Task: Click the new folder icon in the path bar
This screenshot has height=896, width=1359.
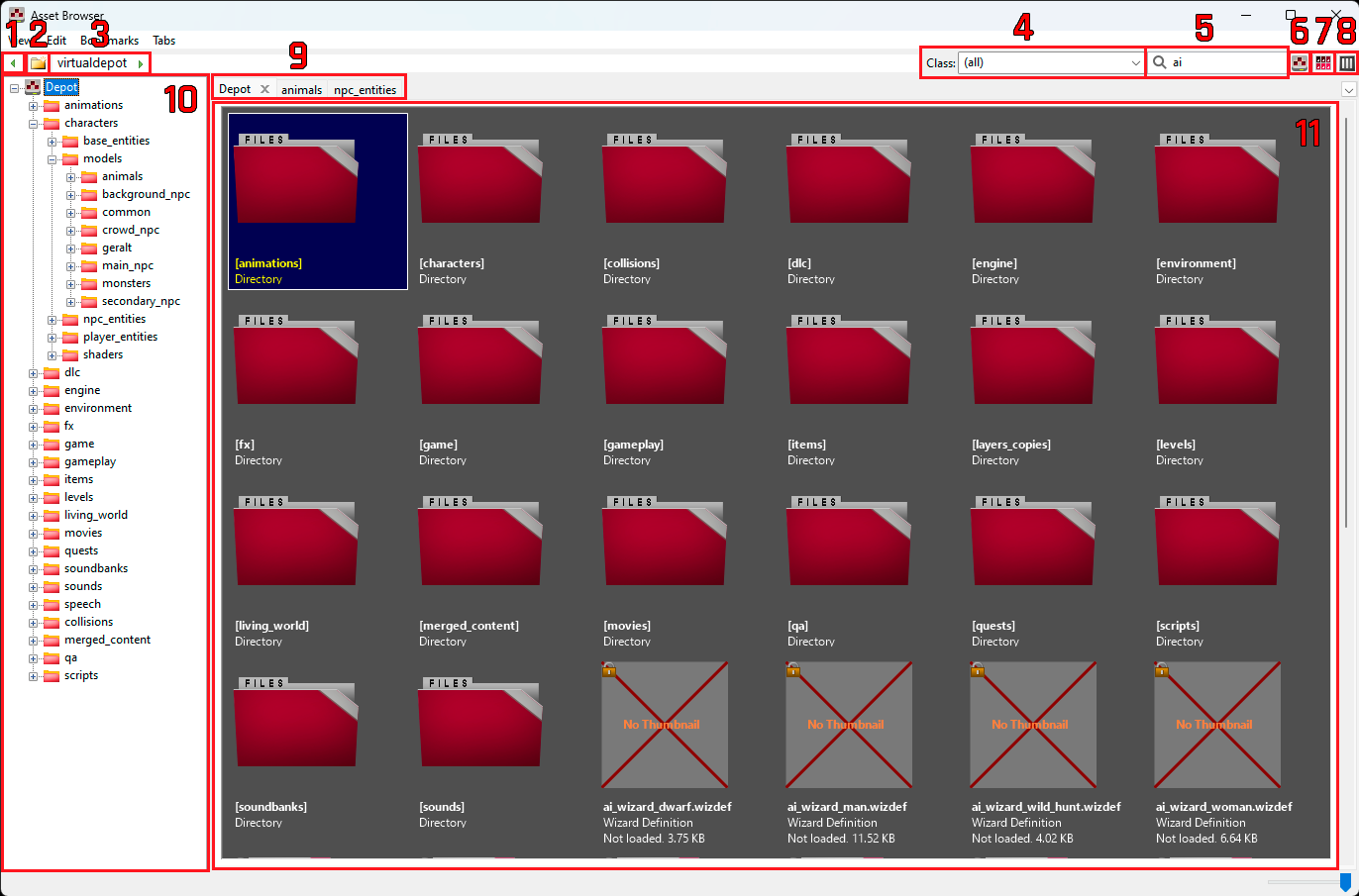Action: click(36, 62)
